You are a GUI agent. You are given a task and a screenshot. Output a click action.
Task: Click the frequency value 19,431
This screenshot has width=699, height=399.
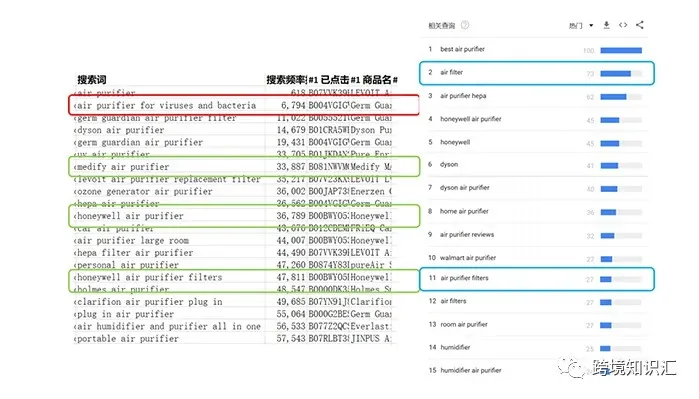[291, 143]
